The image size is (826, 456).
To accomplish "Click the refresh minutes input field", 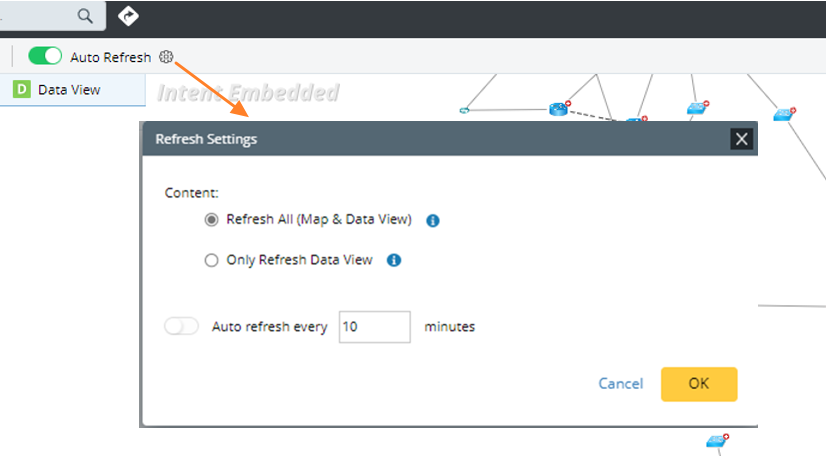I will [x=374, y=327].
